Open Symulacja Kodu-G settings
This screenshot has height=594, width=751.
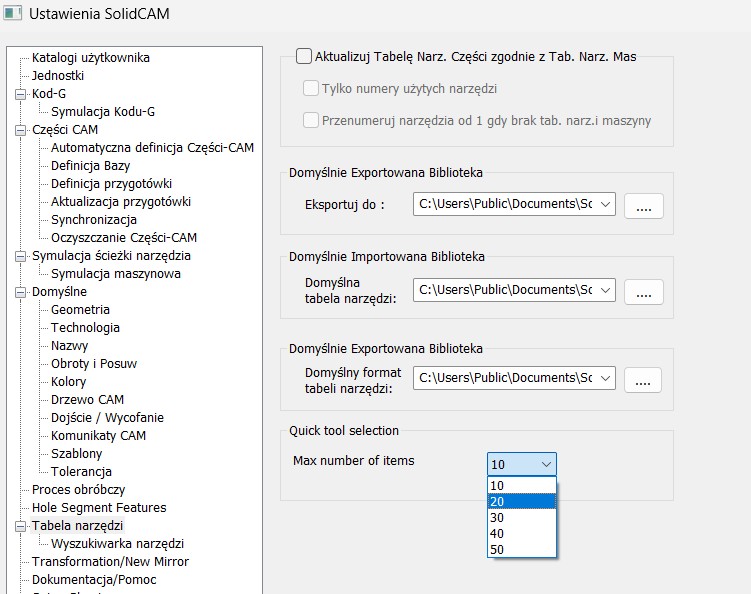point(103,112)
